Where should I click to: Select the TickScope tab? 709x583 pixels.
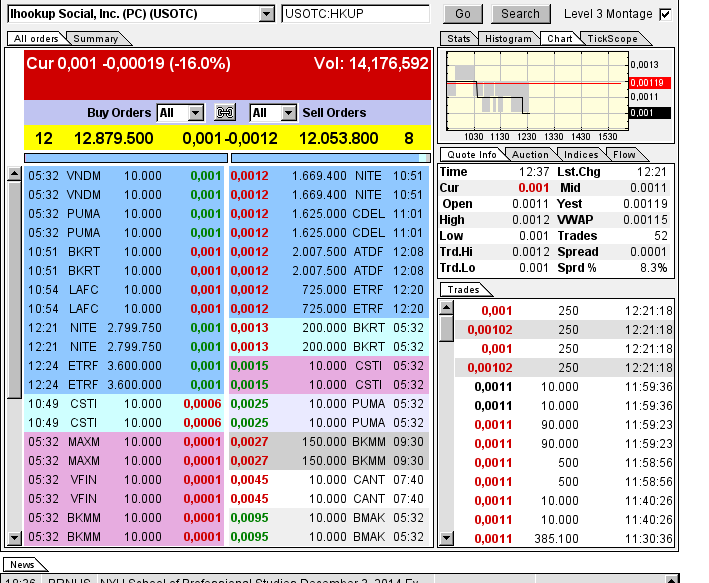pos(611,39)
